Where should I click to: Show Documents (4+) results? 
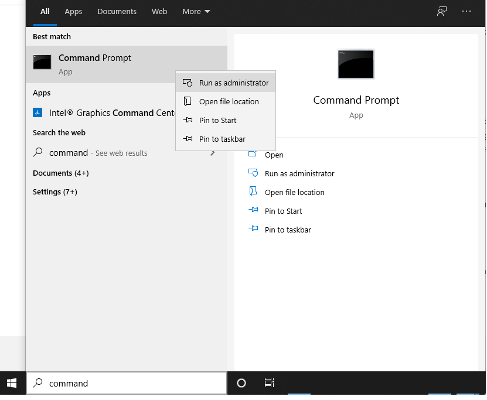(61, 173)
